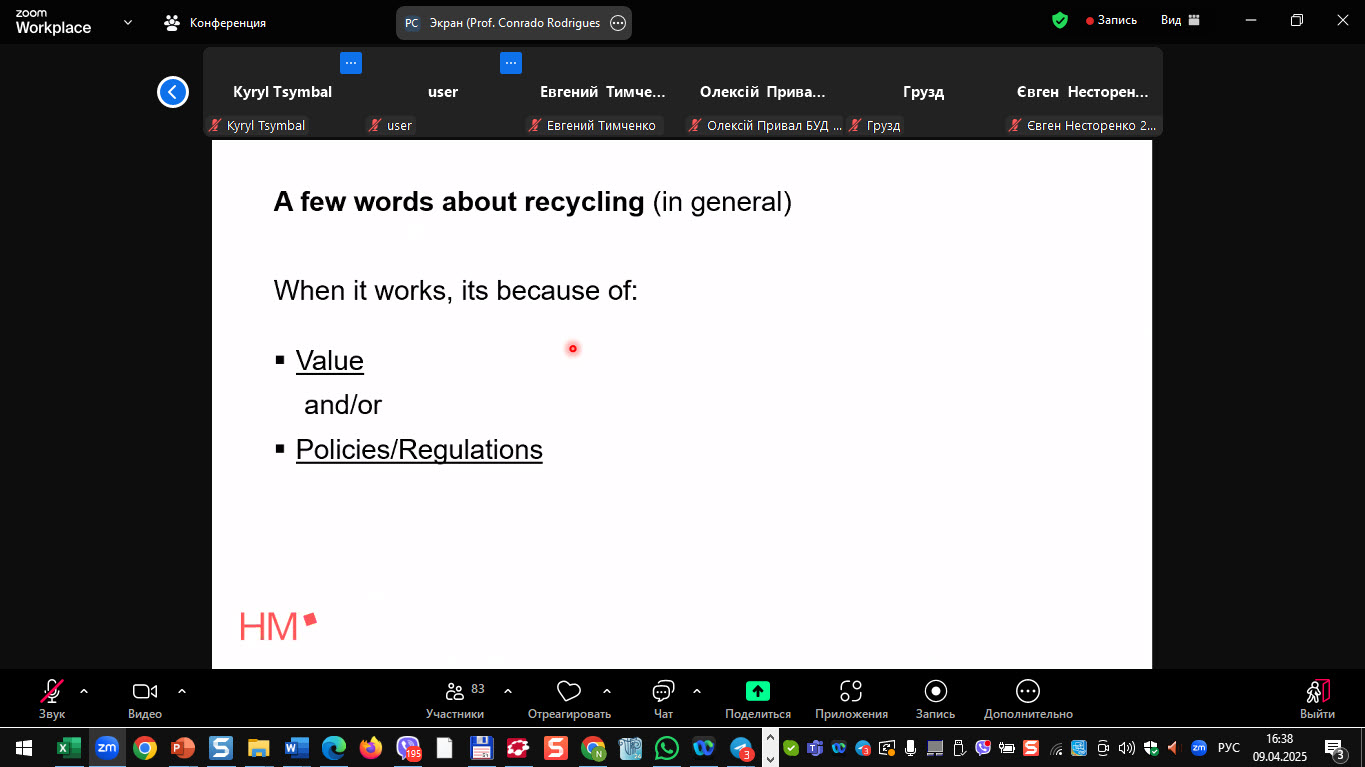Open Google Chrome from the Windows taskbar

[x=145, y=748]
